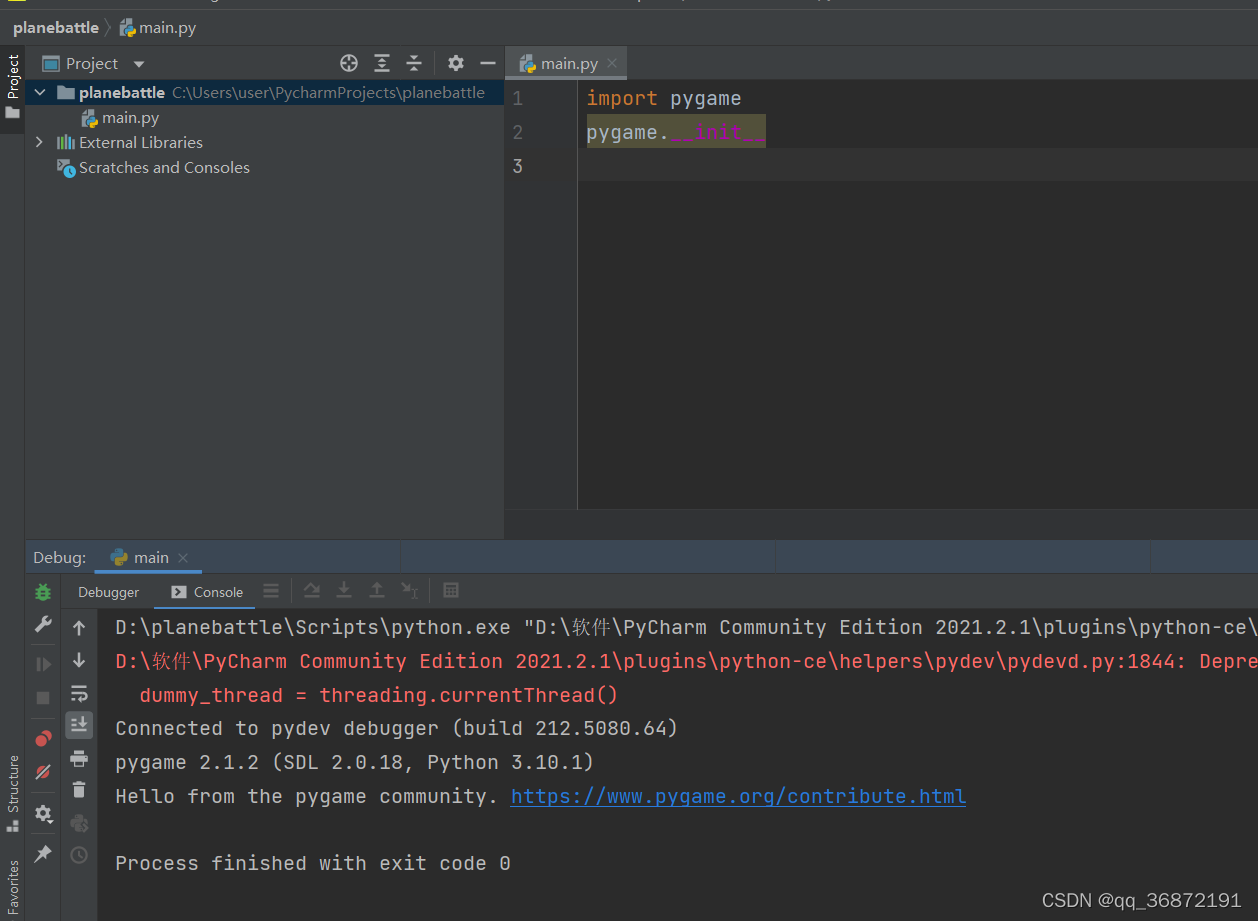
Task: Switch to the Console tab
Action: [207, 592]
